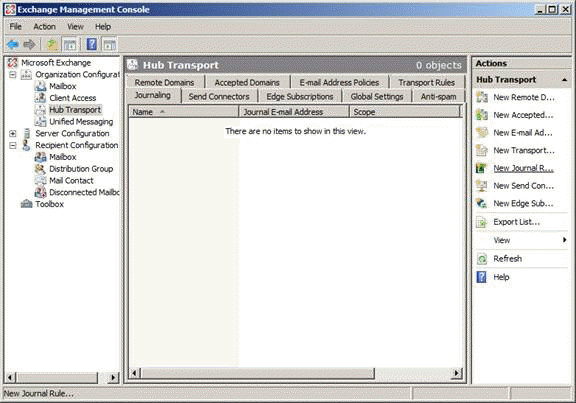Screen dimensions: 576x403
Task: Click the Distribution Group node icon
Action: 40,169
